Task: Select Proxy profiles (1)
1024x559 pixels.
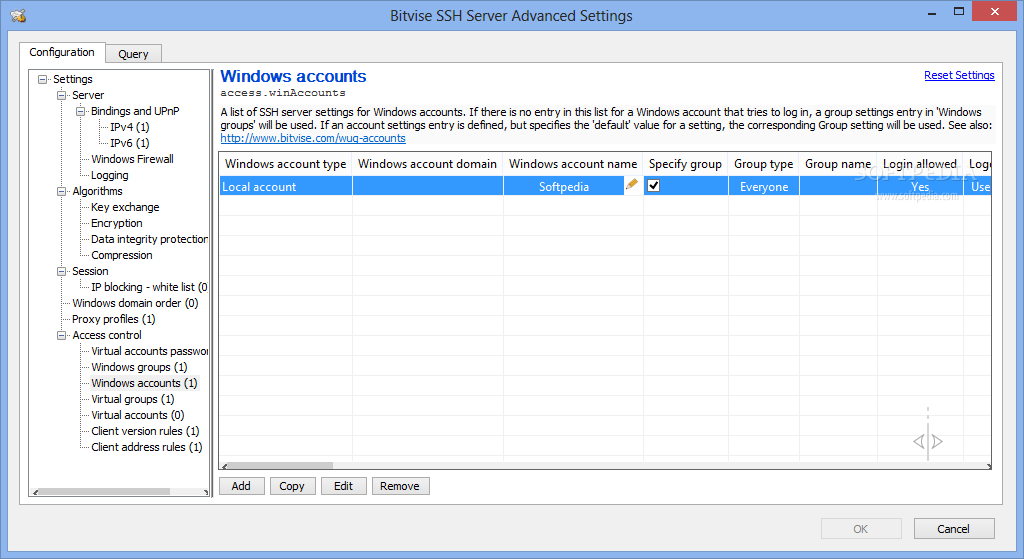Action: coord(114,319)
